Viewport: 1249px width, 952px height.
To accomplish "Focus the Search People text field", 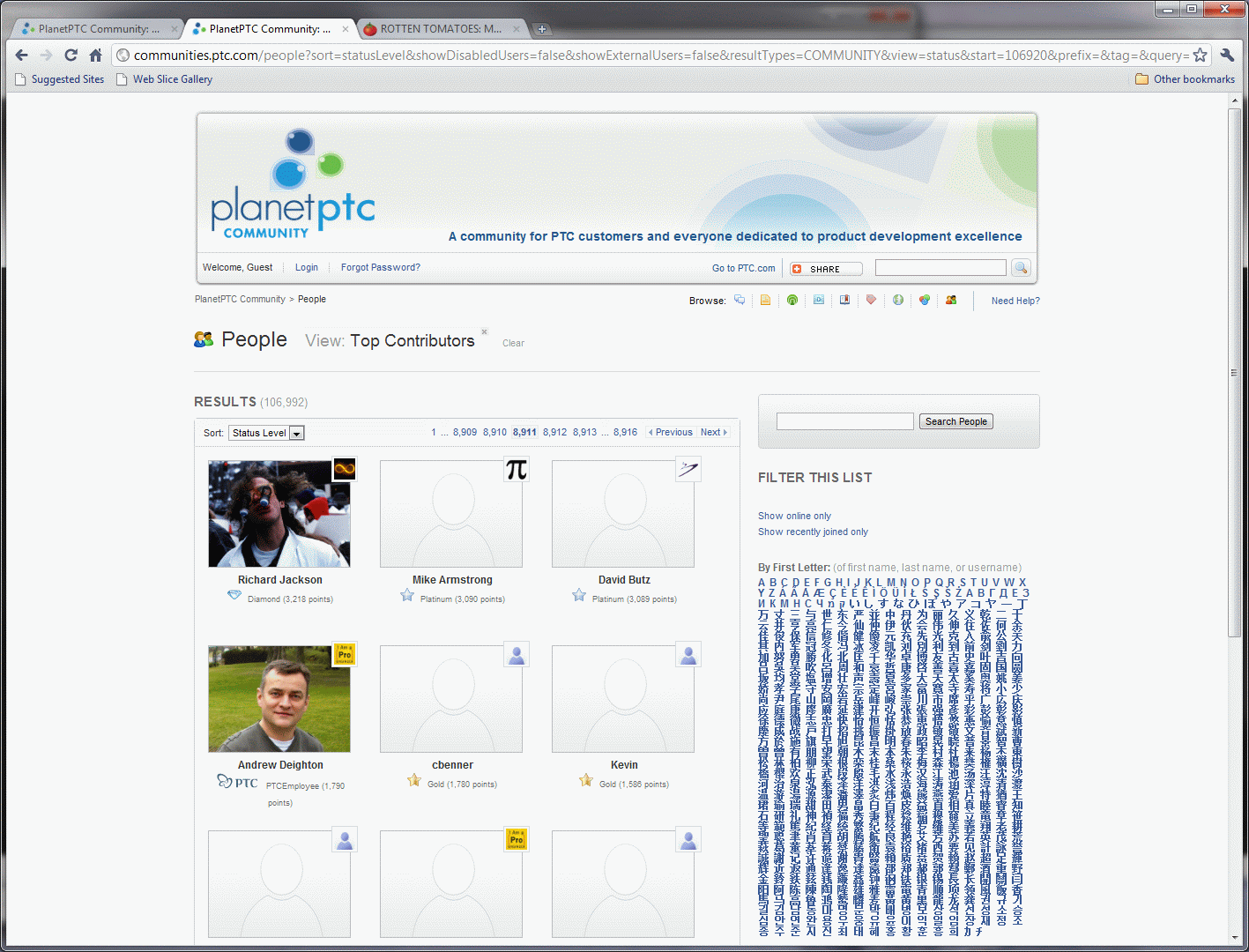I will tap(844, 421).
